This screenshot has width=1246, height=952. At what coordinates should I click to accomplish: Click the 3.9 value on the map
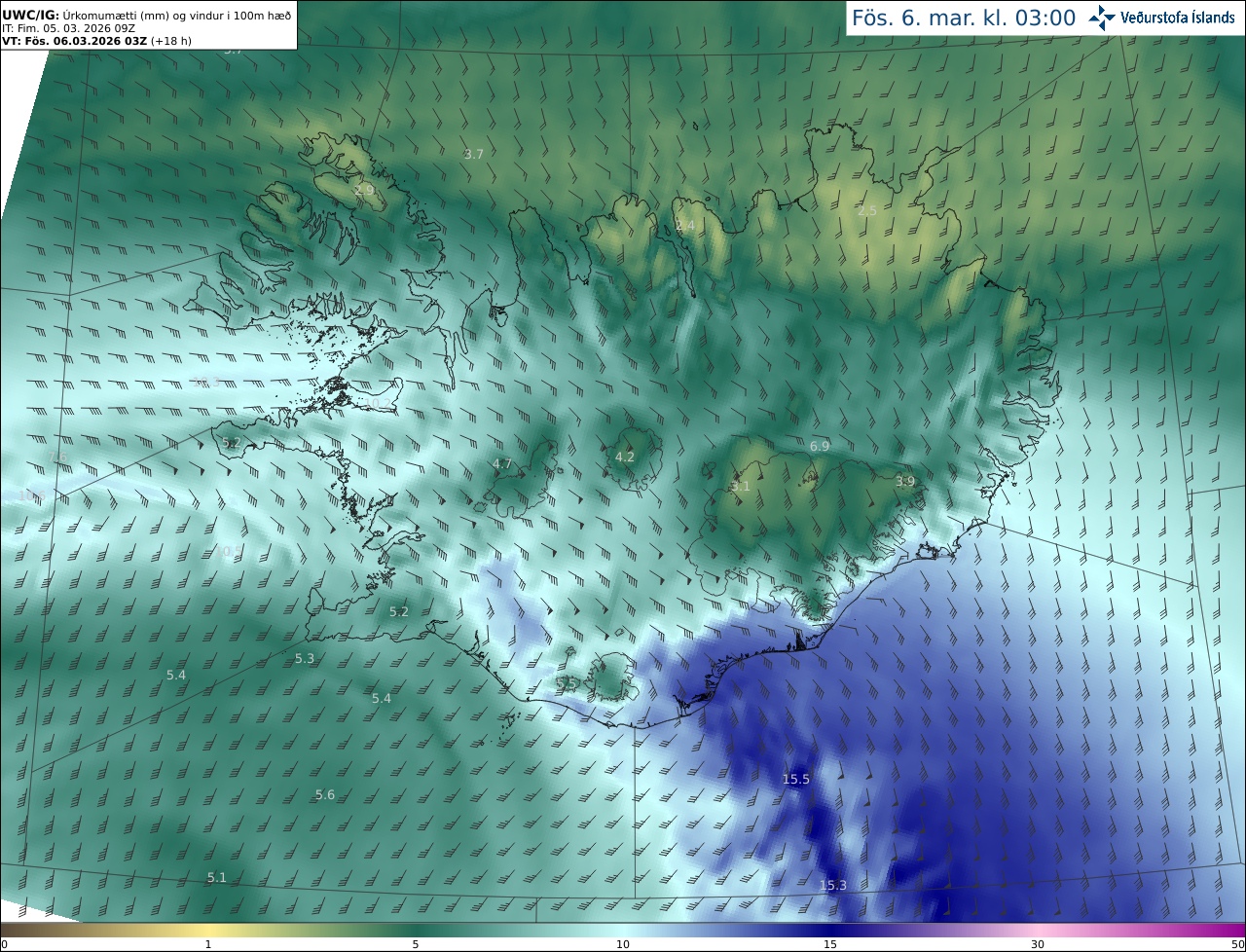click(x=905, y=481)
